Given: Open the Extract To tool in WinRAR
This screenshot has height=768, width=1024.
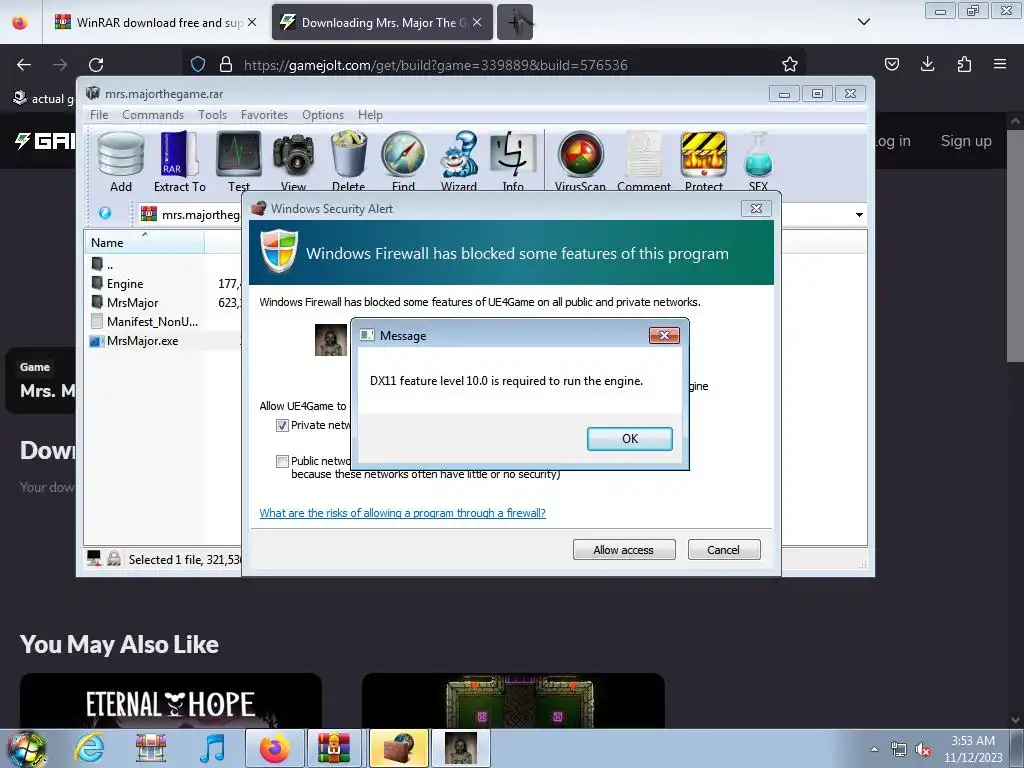Looking at the screenshot, I should point(180,162).
